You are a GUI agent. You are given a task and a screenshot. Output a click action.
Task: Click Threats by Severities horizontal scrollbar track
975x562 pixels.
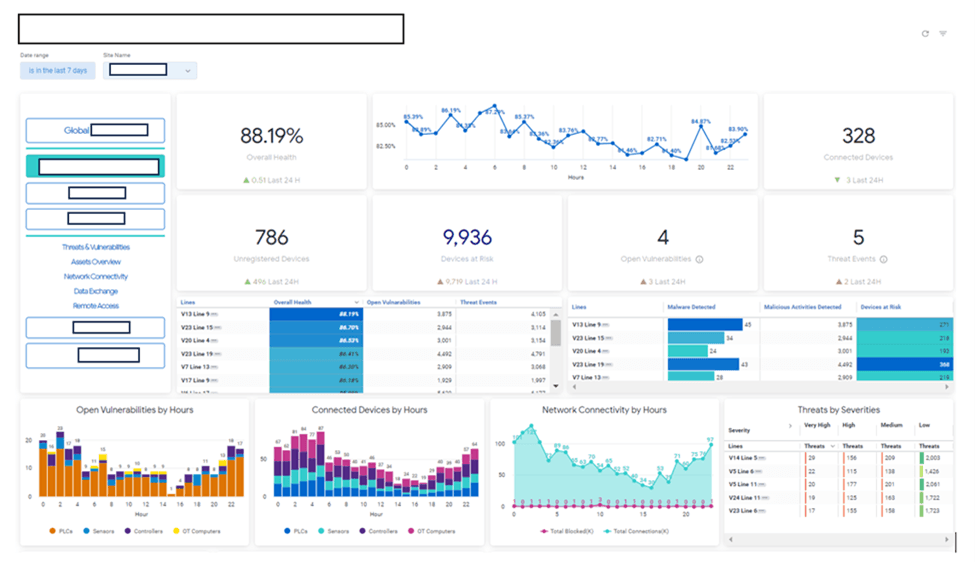pyautogui.click(x=838, y=540)
